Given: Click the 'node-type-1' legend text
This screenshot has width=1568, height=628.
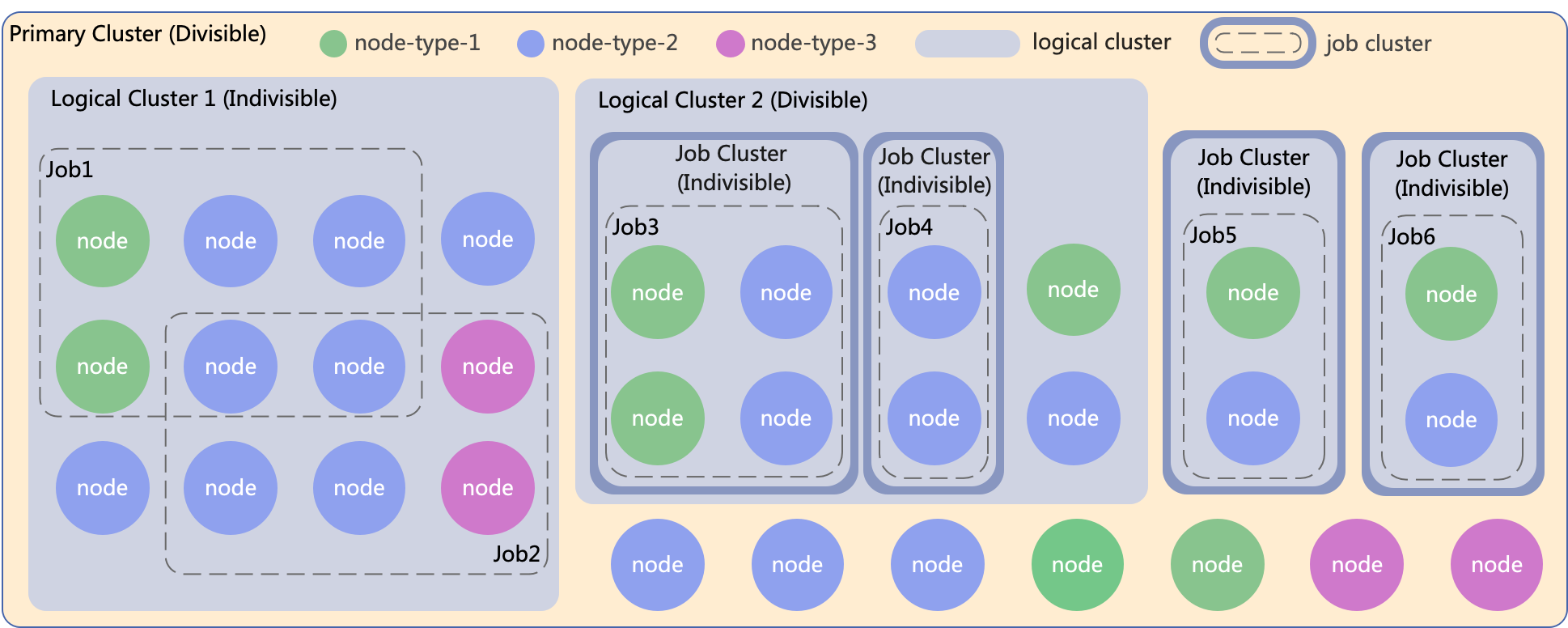Looking at the screenshot, I should click(417, 43).
